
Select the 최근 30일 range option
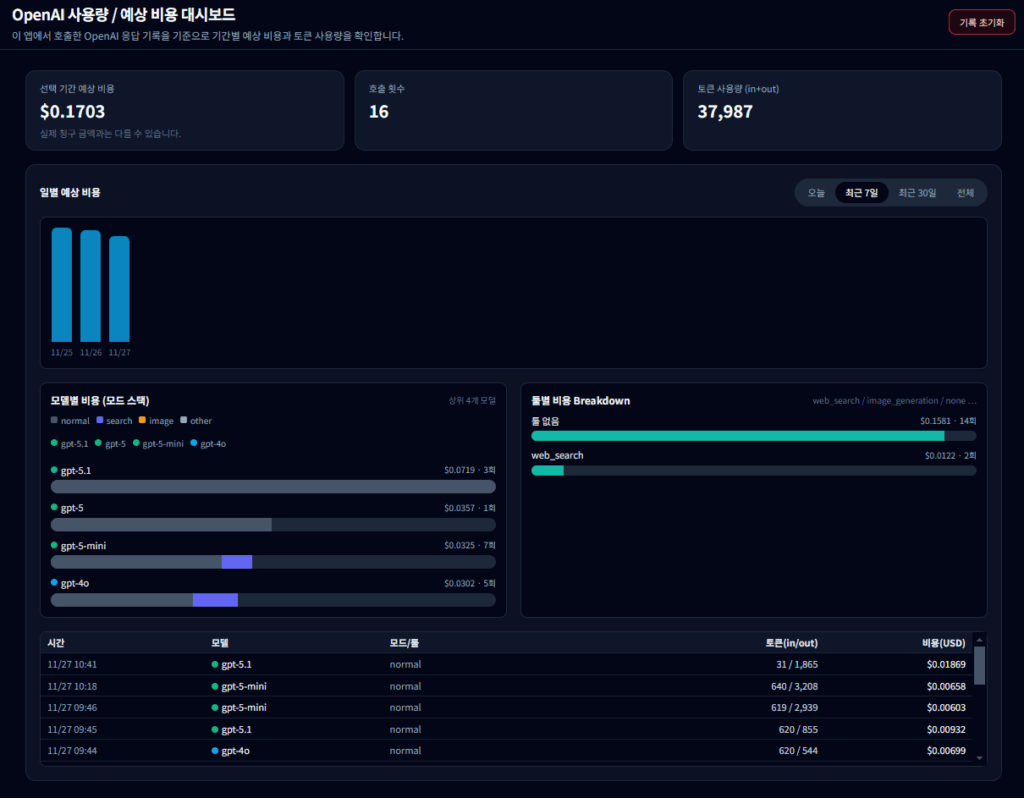917,193
